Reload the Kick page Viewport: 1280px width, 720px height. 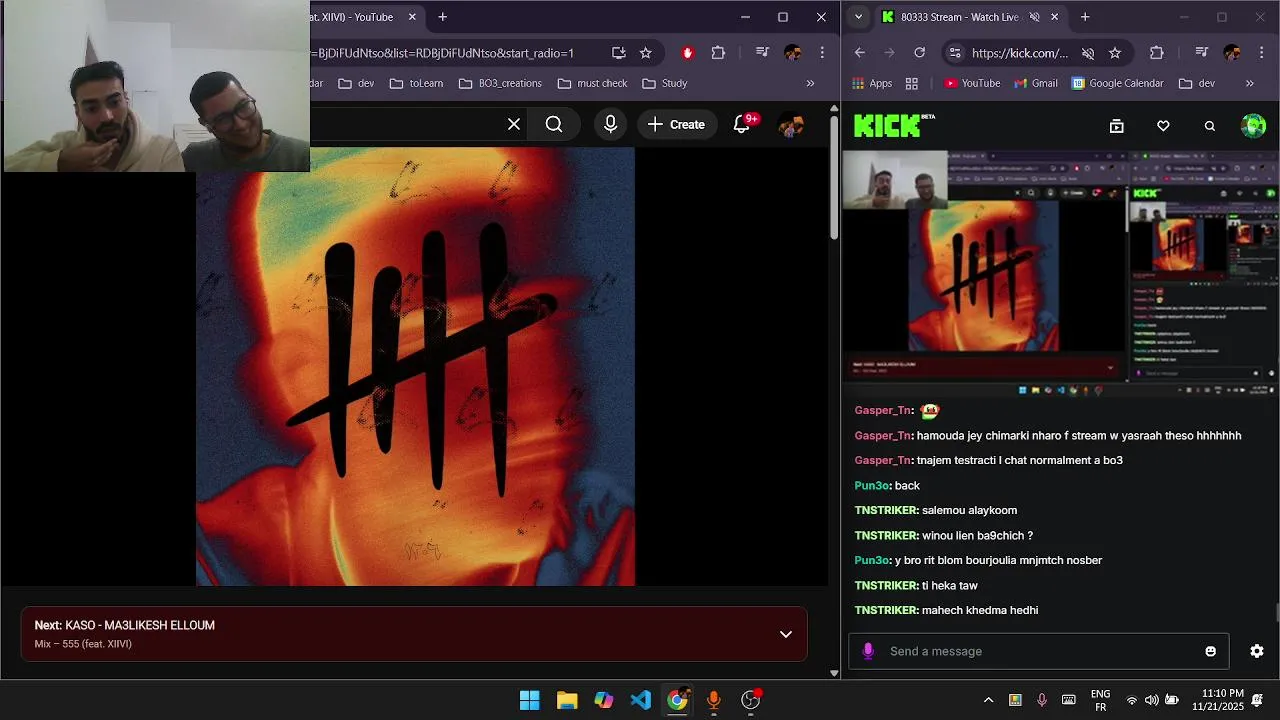click(x=920, y=53)
